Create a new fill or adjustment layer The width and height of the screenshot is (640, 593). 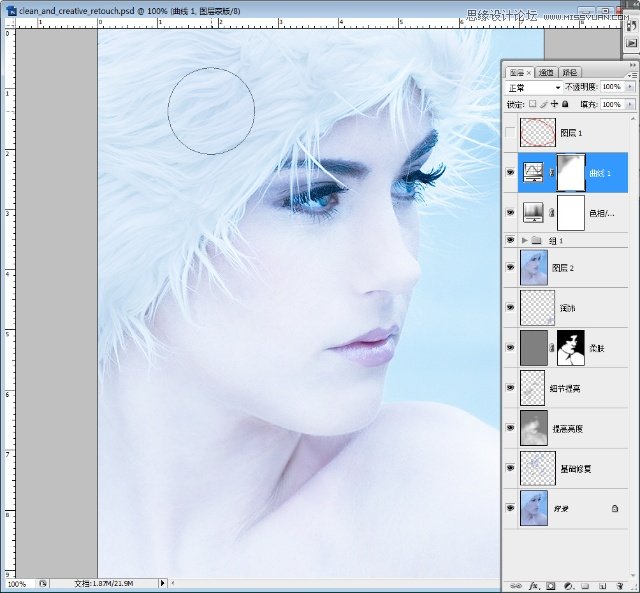(568, 586)
